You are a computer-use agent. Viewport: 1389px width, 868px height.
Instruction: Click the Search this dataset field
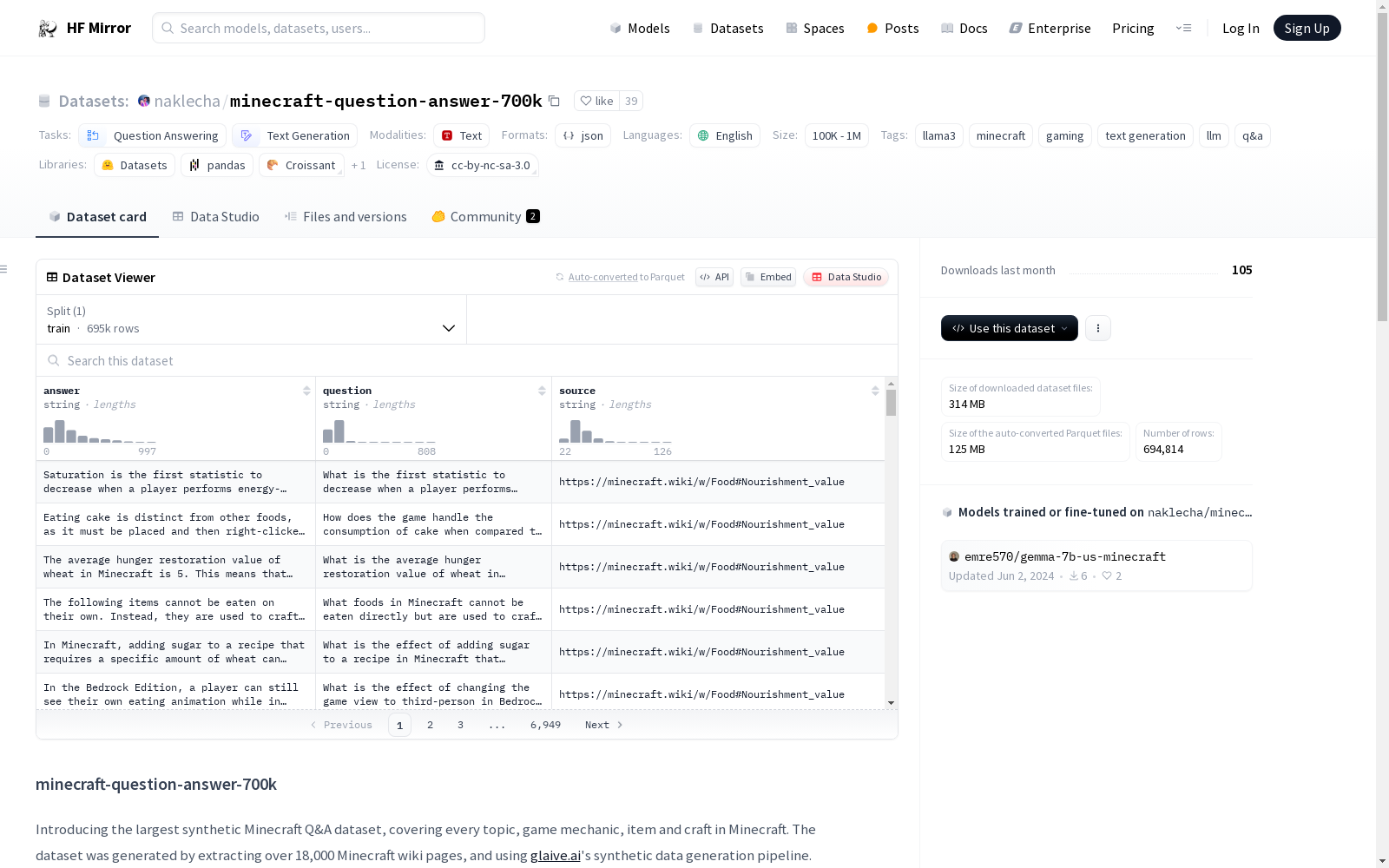click(467, 360)
